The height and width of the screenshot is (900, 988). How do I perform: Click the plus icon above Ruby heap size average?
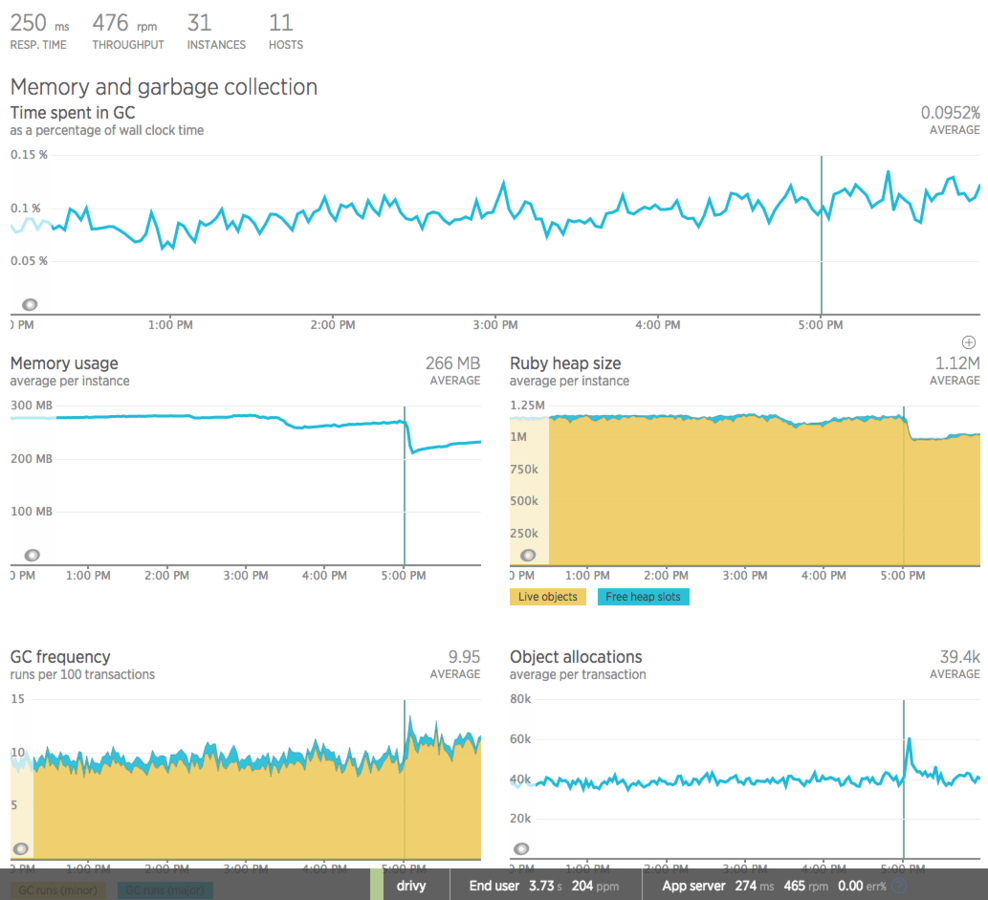point(969,342)
